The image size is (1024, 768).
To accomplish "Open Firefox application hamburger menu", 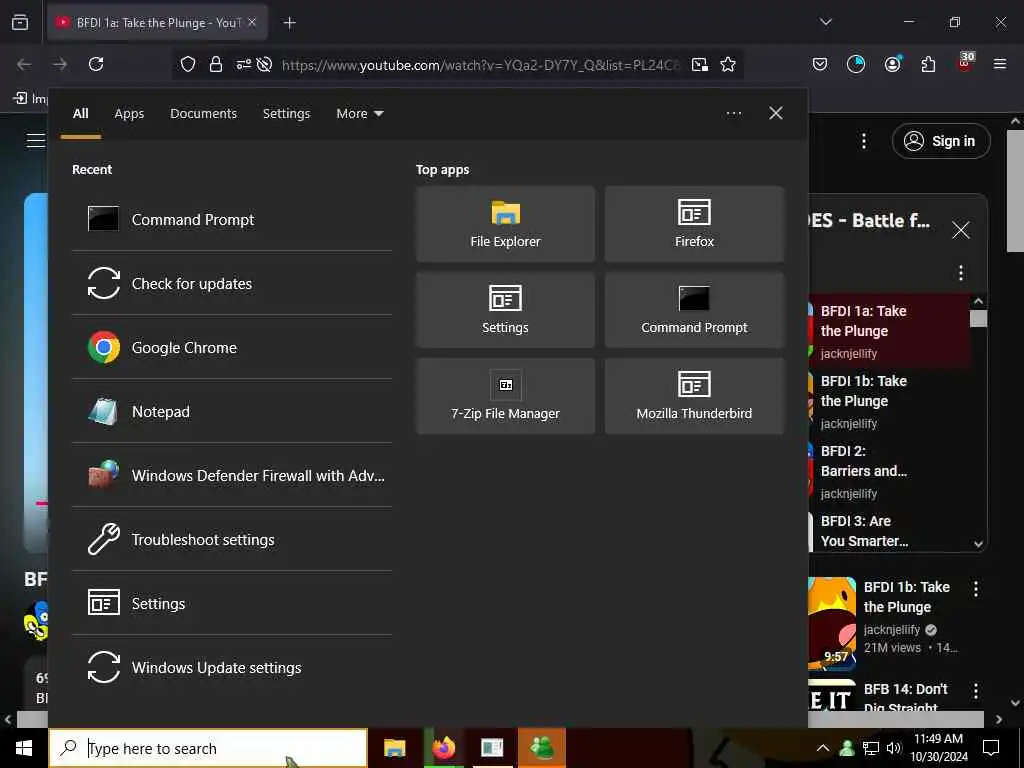I will click(x=1000, y=64).
